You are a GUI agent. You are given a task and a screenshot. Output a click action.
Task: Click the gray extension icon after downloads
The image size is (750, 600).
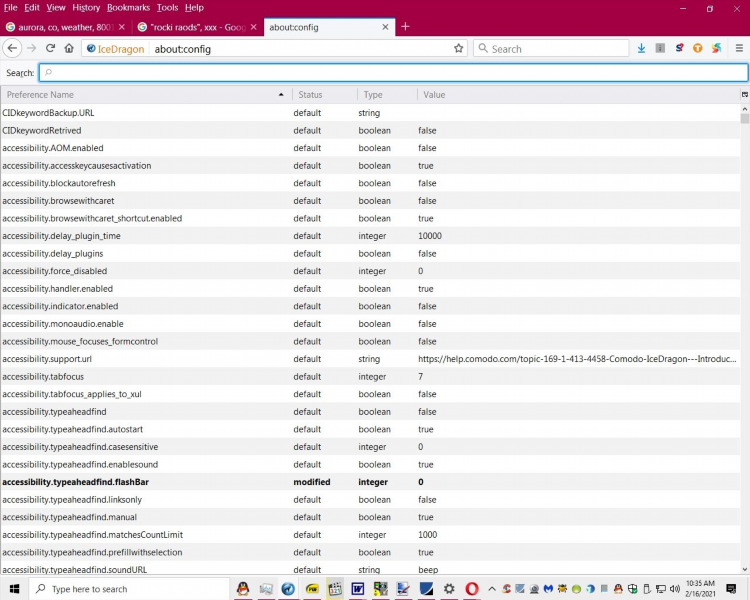pos(660,48)
